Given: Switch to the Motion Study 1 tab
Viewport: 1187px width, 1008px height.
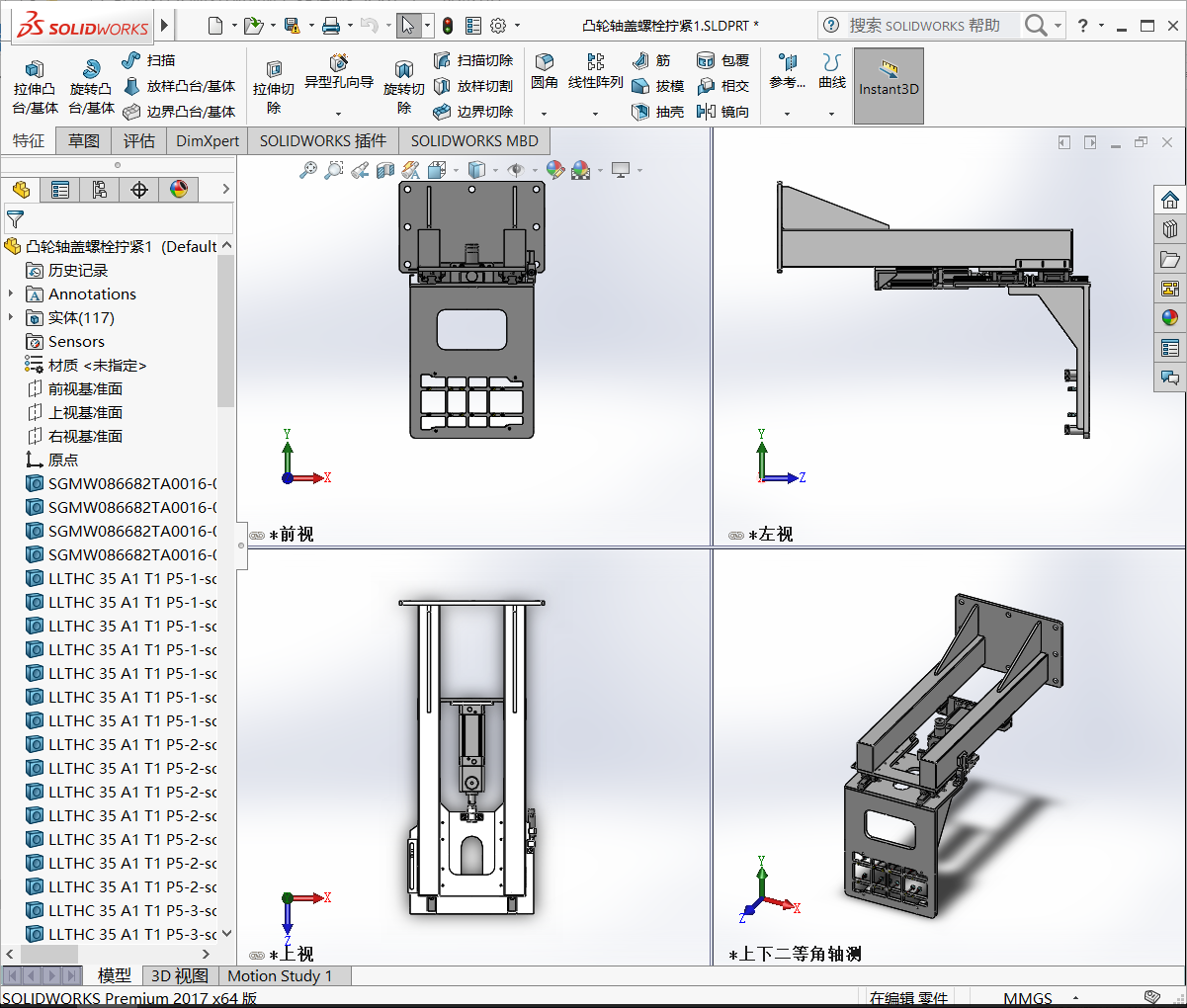Looking at the screenshot, I should 280,975.
